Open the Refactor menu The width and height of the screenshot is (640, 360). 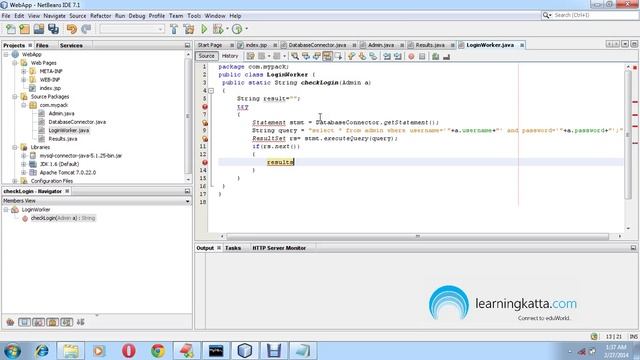100,16
